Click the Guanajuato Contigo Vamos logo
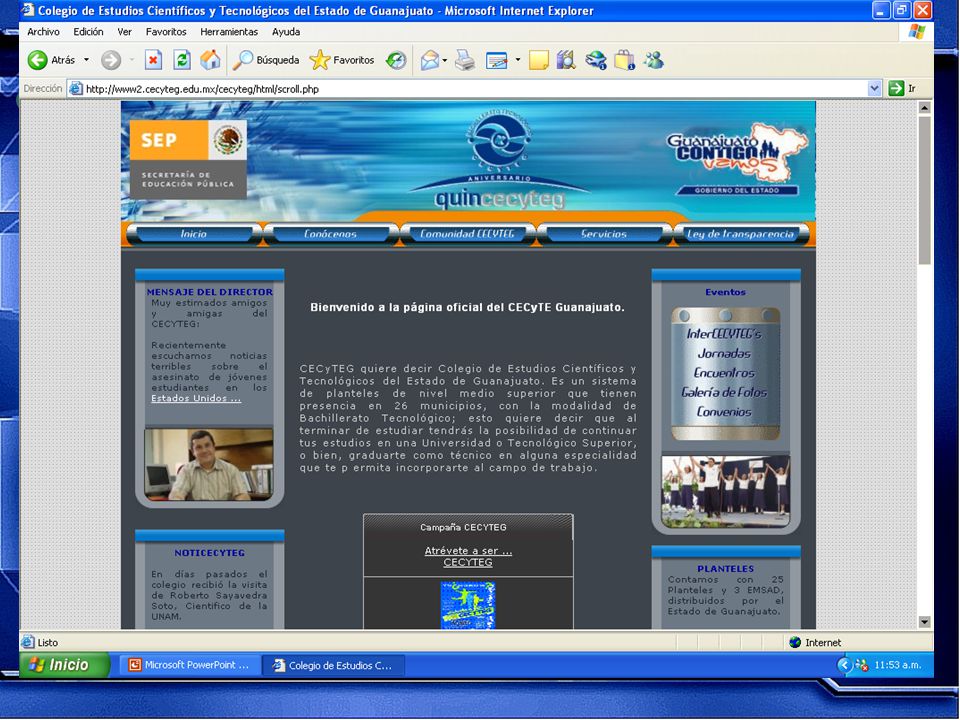 coord(737,159)
